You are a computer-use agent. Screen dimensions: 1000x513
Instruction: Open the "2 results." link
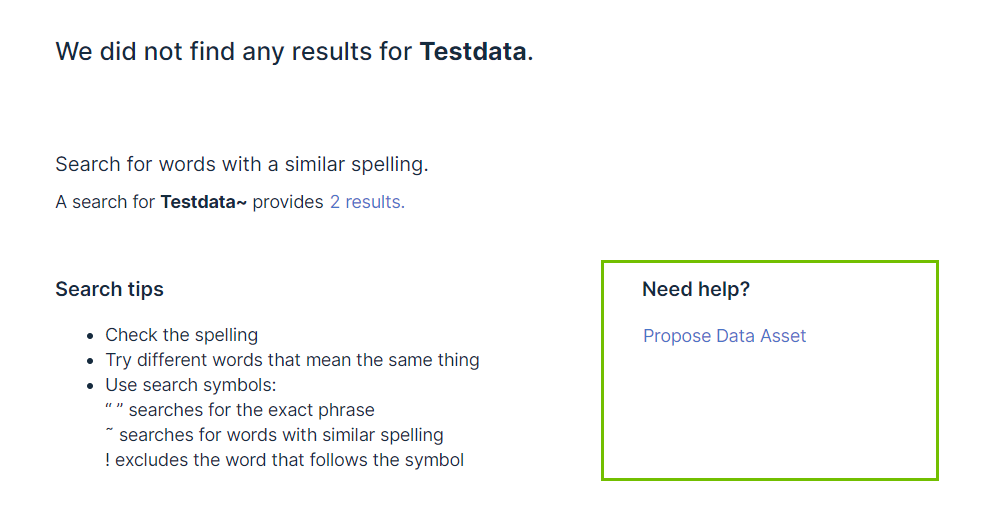pyautogui.click(x=367, y=202)
